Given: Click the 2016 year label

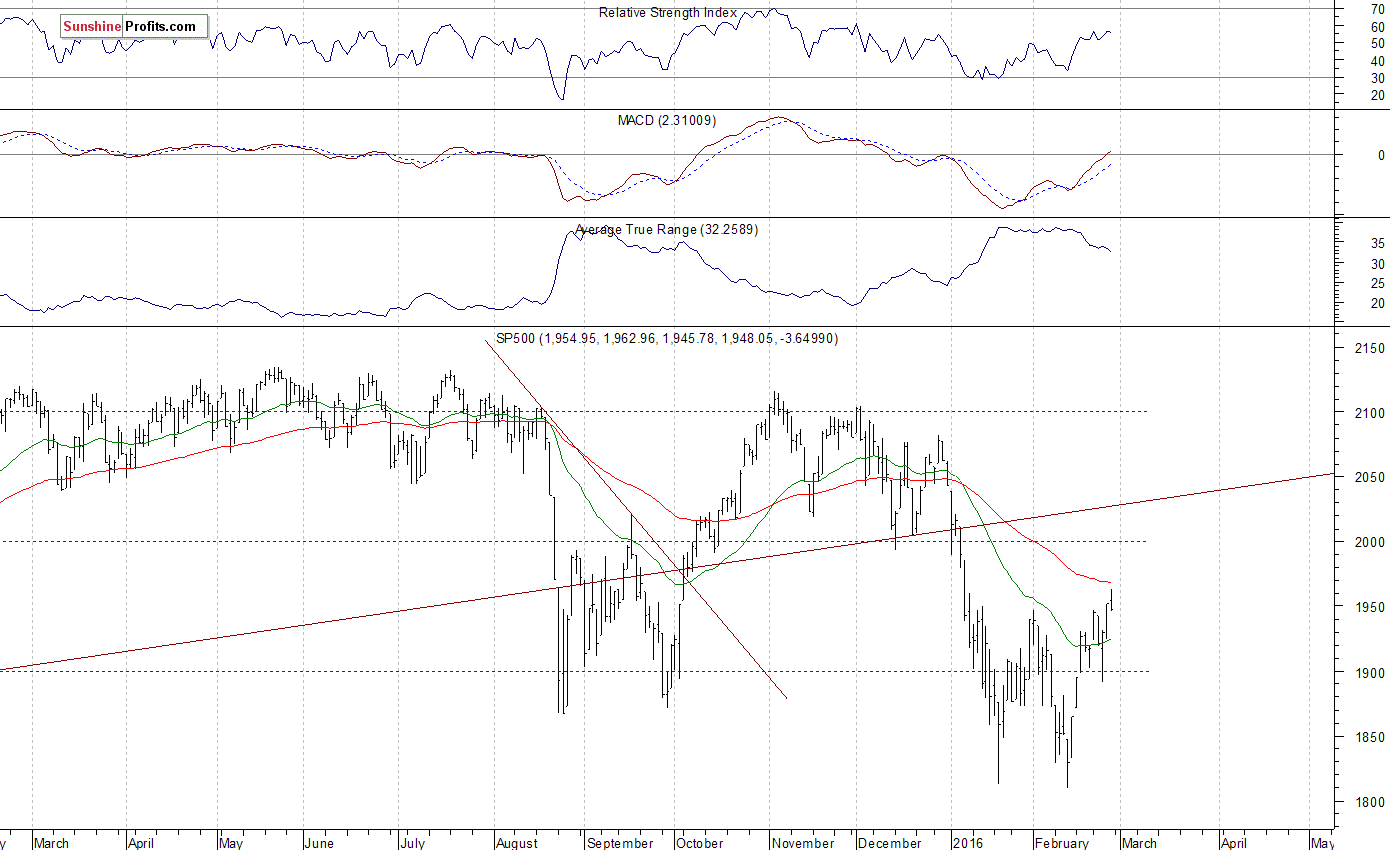Looking at the screenshot, I should 967,843.
